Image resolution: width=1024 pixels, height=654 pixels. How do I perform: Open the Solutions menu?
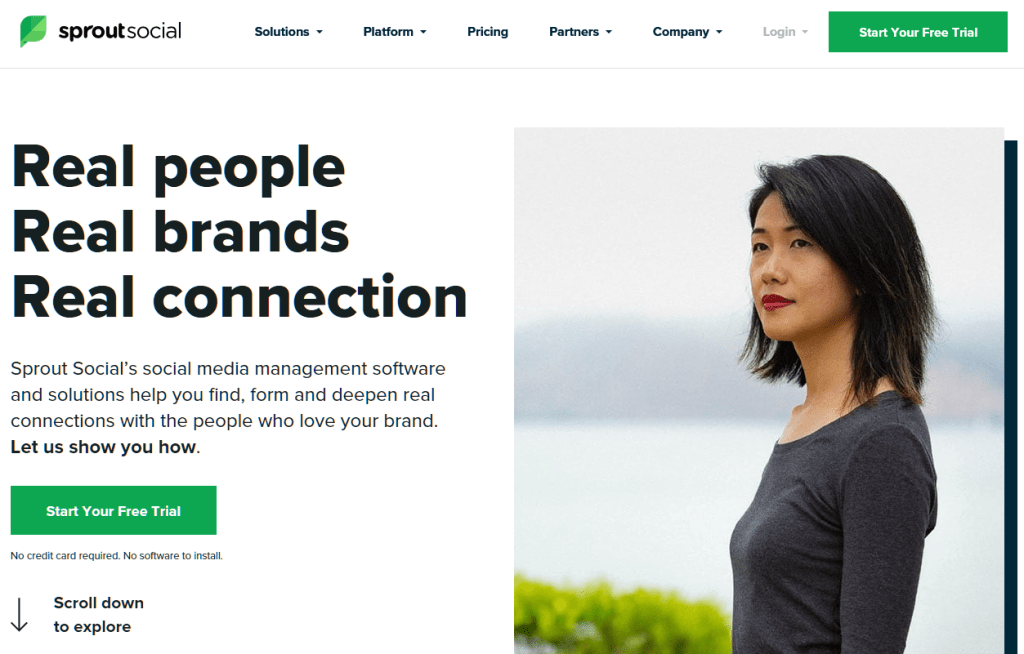coord(281,31)
